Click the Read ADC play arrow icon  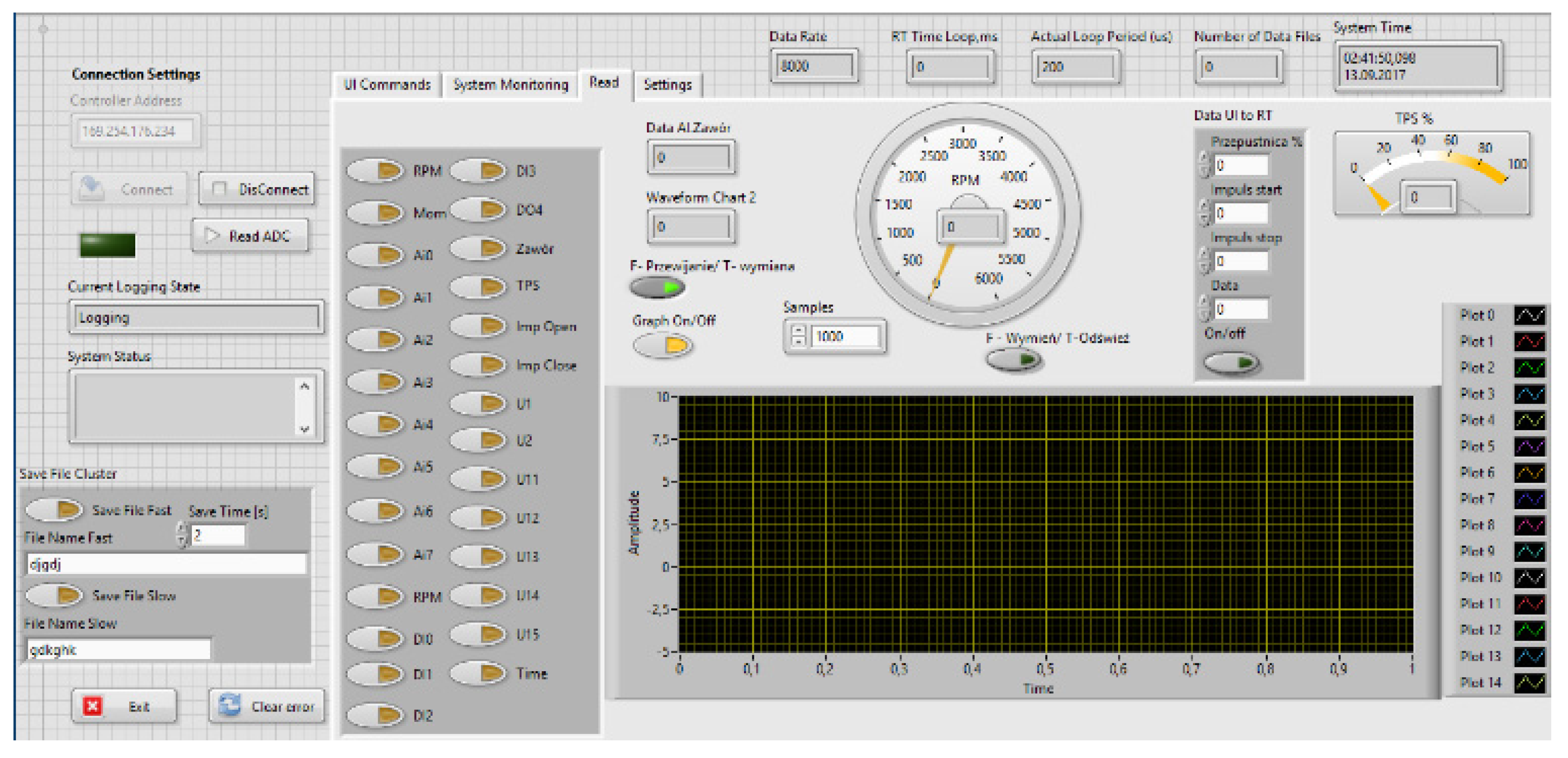tap(211, 235)
